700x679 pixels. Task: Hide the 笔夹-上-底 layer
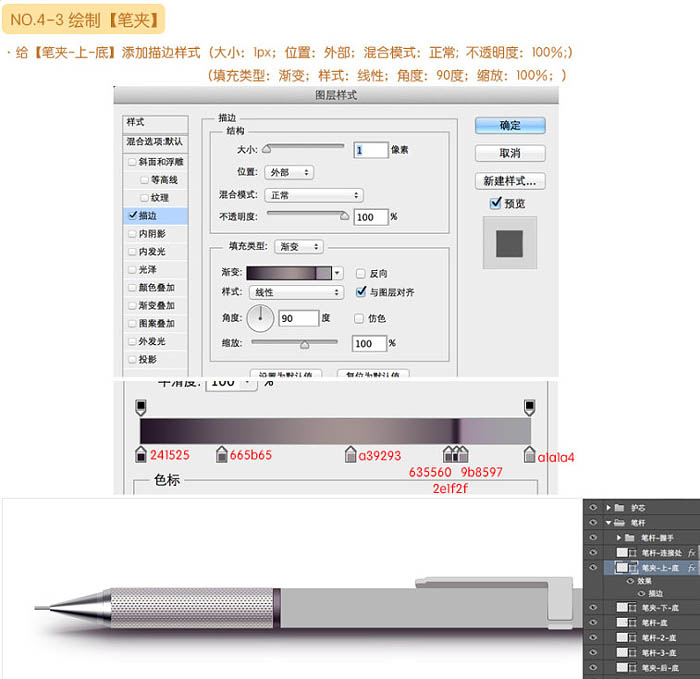(x=593, y=567)
